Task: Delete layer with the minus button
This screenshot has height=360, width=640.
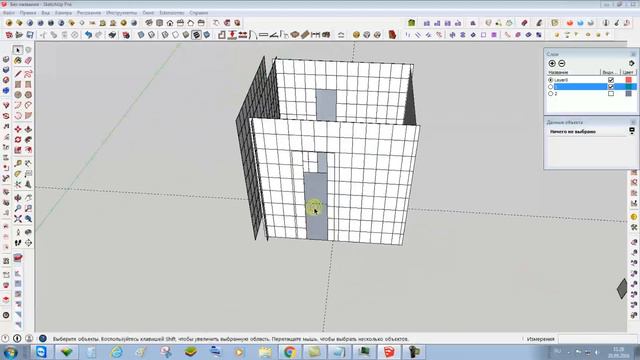Action: point(562,63)
